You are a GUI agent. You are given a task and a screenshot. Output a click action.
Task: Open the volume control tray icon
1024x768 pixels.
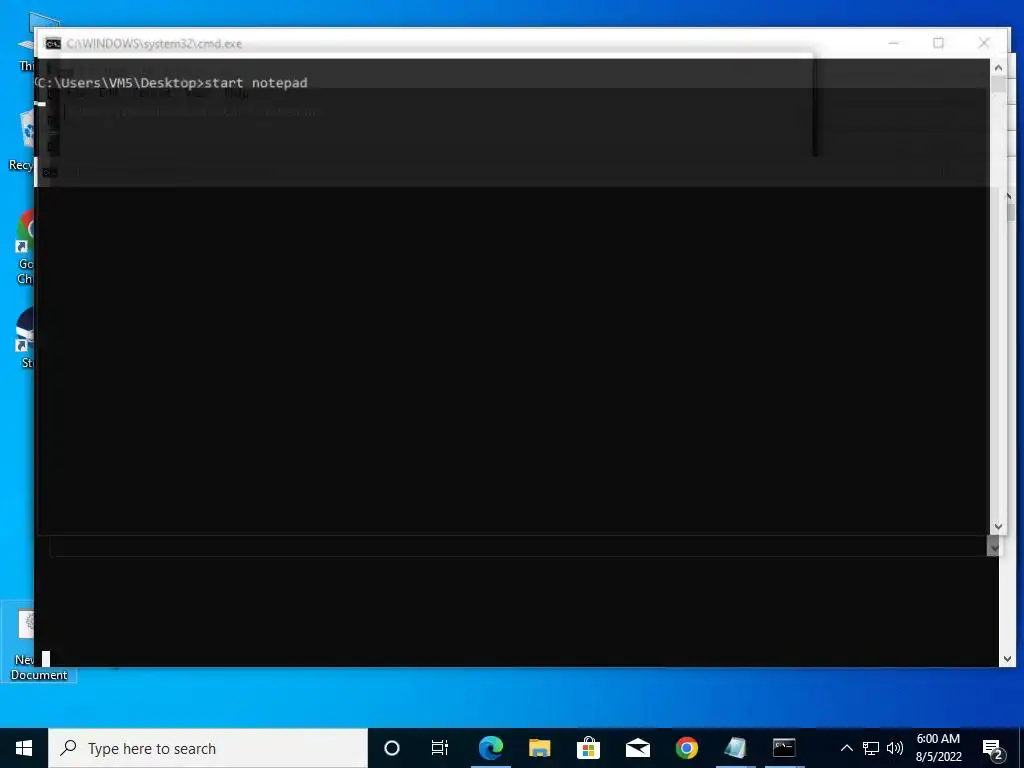pyautogui.click(x=895, y=748)
